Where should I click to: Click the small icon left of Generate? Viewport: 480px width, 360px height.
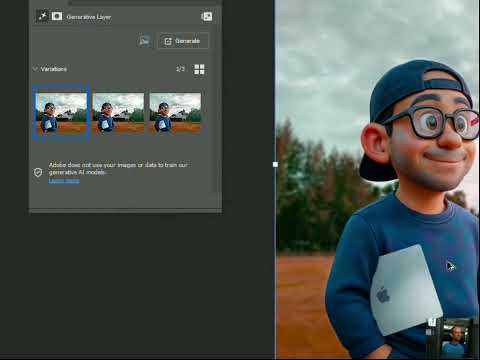[144, 41]
